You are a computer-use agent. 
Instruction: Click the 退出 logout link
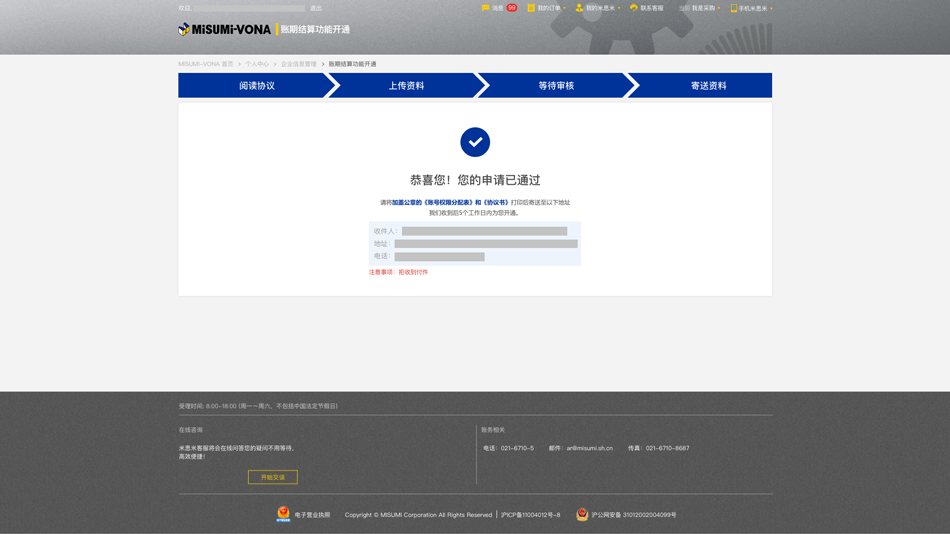(316, 8)
